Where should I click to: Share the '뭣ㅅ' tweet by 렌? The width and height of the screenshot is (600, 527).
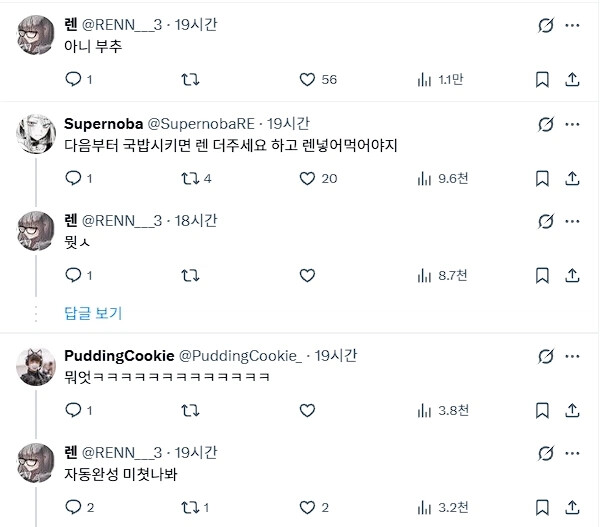[573, 276]
